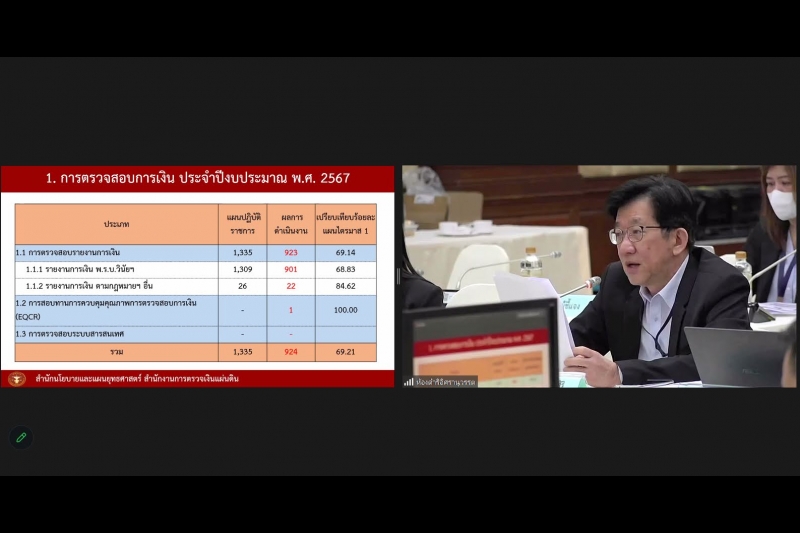Click the red 923 result value
This screenshot has width=800, height=533.
[290, 253]
